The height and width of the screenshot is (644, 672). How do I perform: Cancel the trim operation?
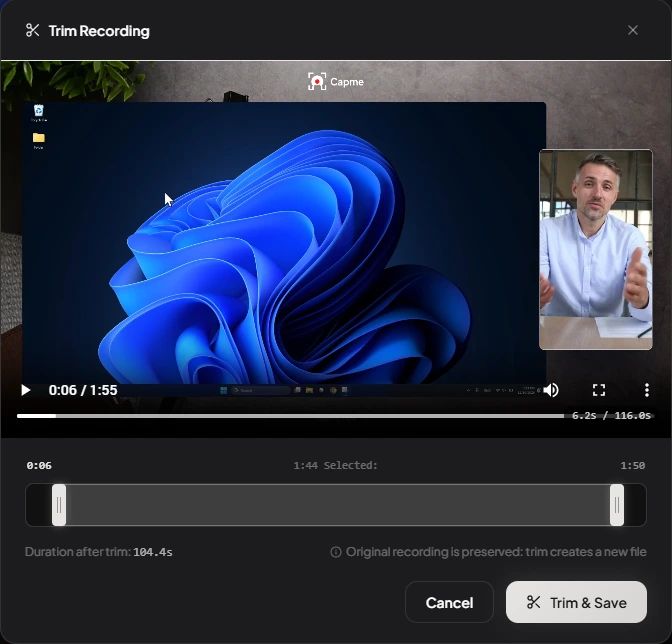(449, 602)
